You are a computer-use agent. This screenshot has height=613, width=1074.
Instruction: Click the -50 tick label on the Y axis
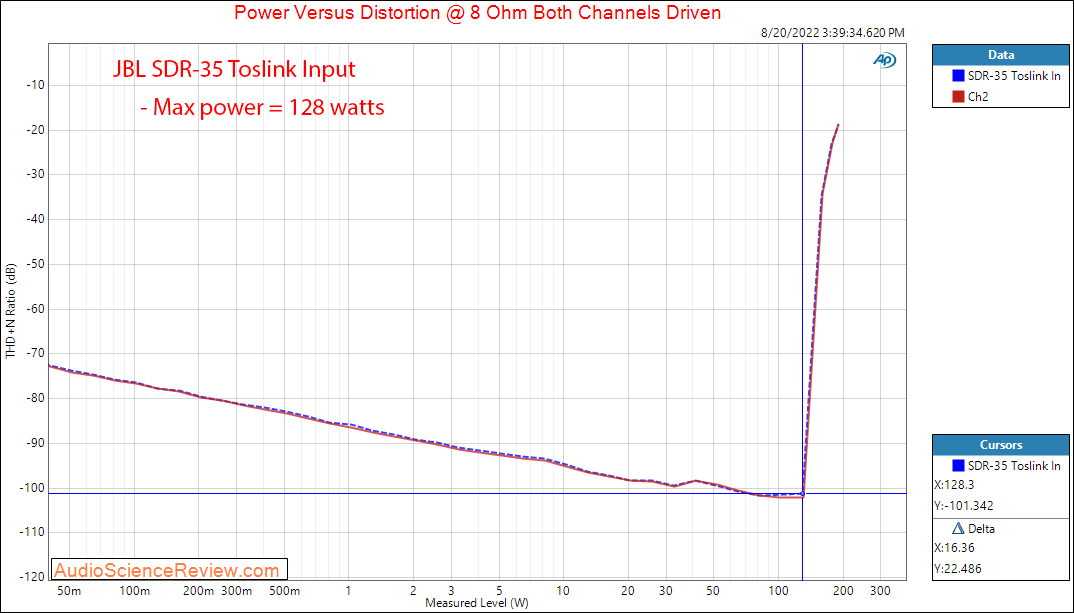coord(36,264)
